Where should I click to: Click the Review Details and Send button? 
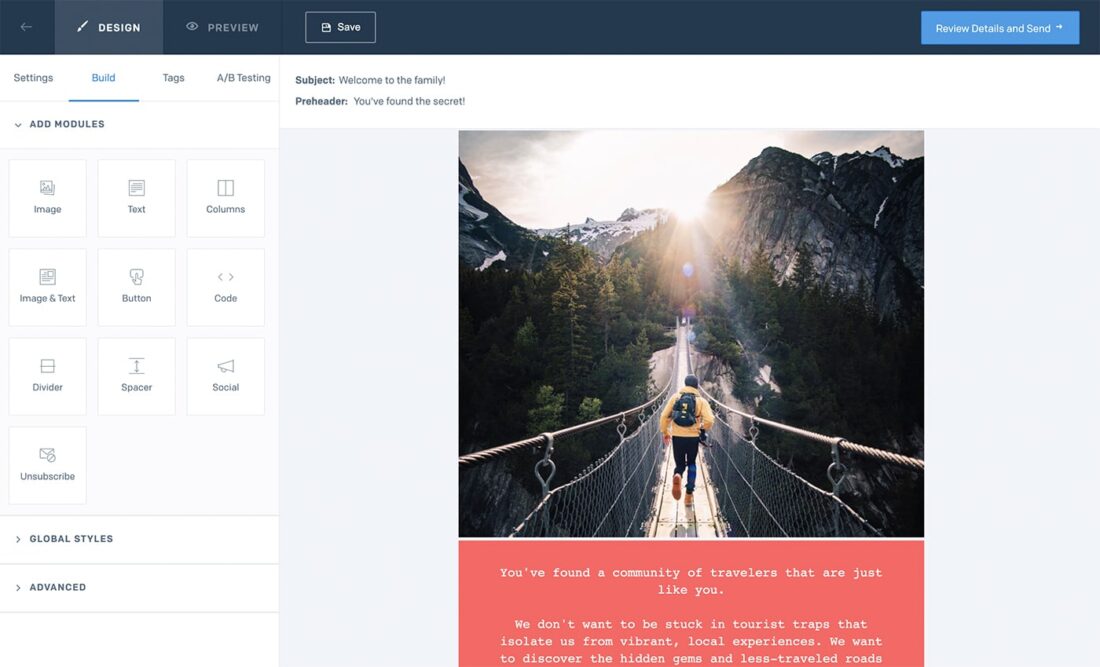coord(999,27)
